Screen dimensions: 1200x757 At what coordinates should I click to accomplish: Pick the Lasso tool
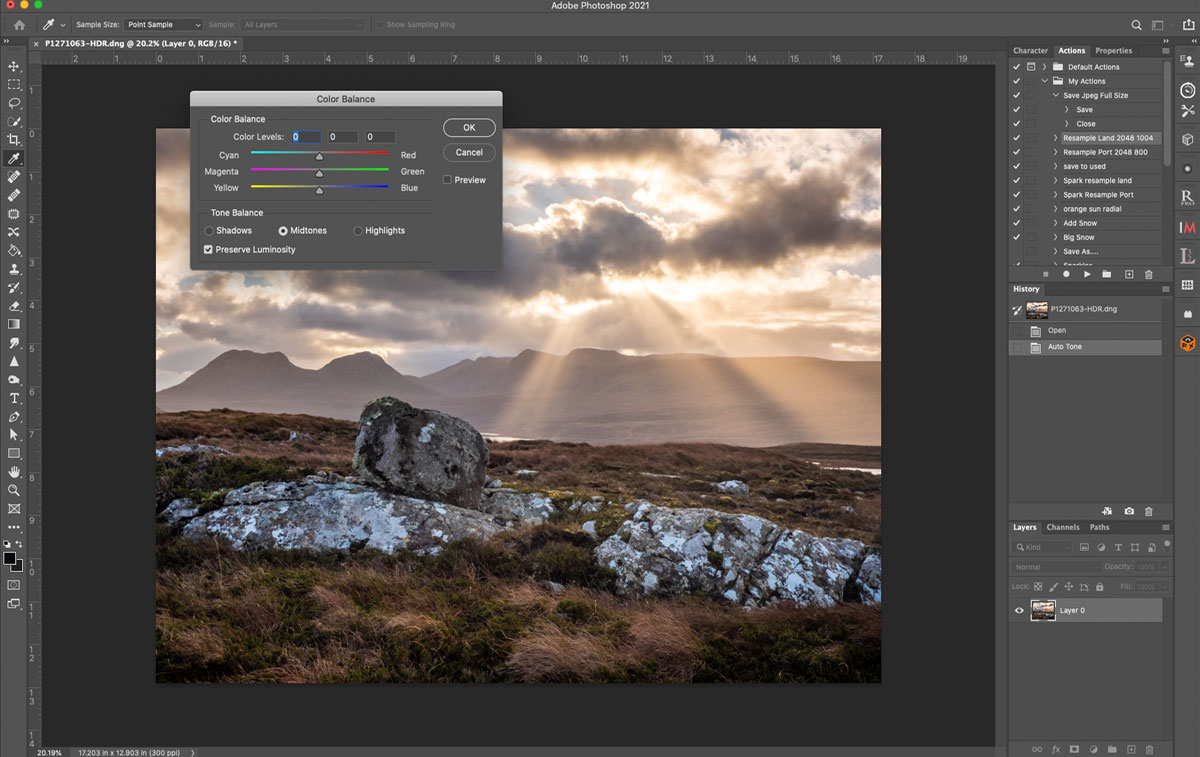pyautogui.click(x=14, y=103)
